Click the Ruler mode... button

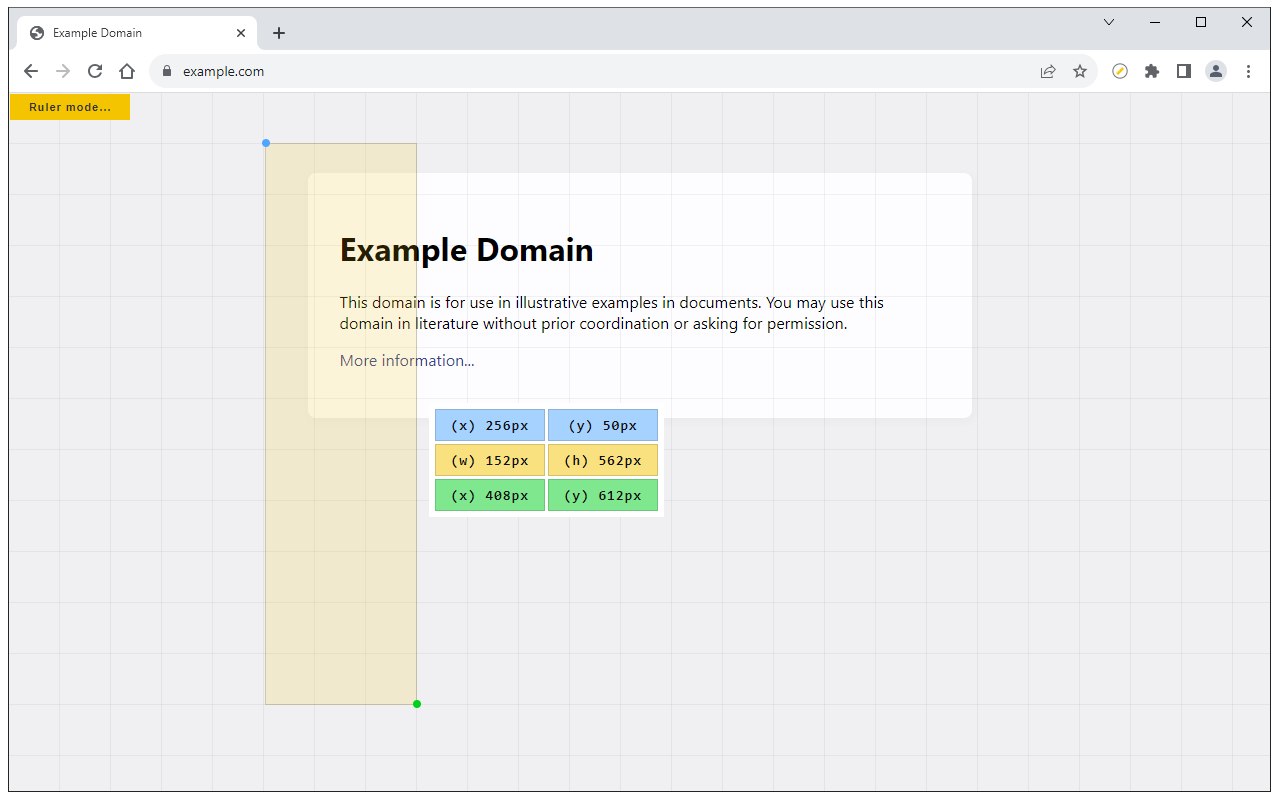[x=70, y=107]
